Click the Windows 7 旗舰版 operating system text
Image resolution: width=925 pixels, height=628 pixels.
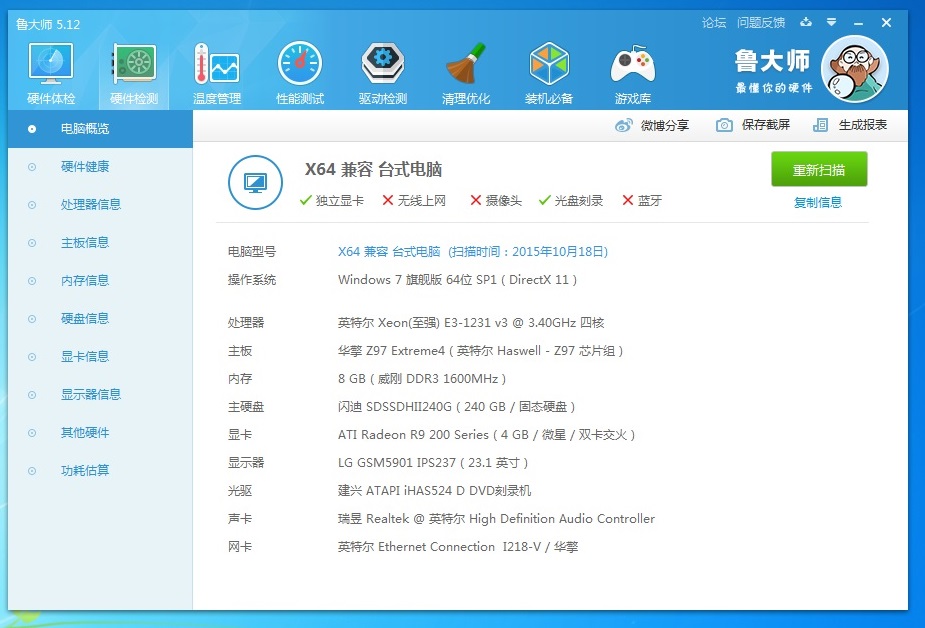[x=457, y=280]
